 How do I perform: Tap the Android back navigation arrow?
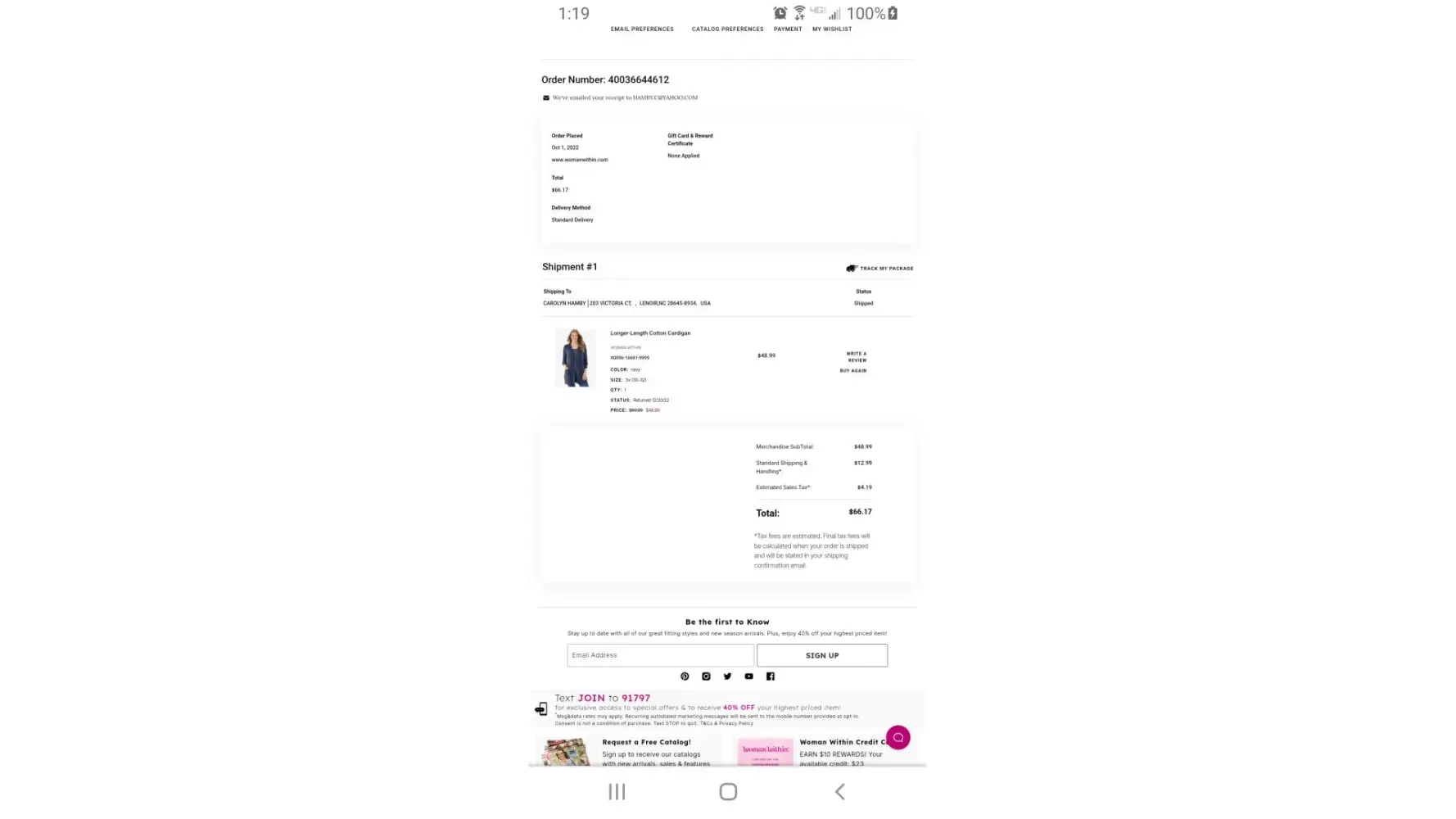click(x=839, y=791)
